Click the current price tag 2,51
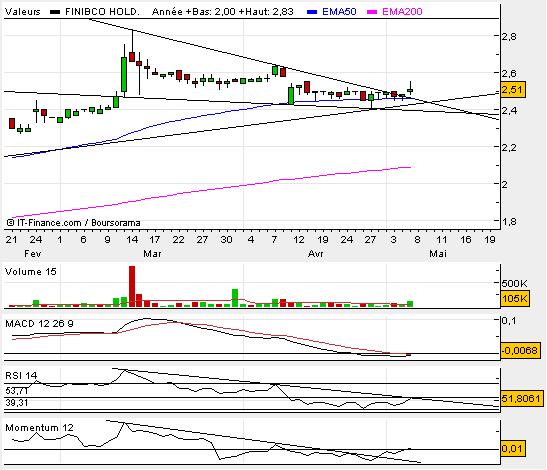Viewport: 547px width, 470px height. coord(512,90)
